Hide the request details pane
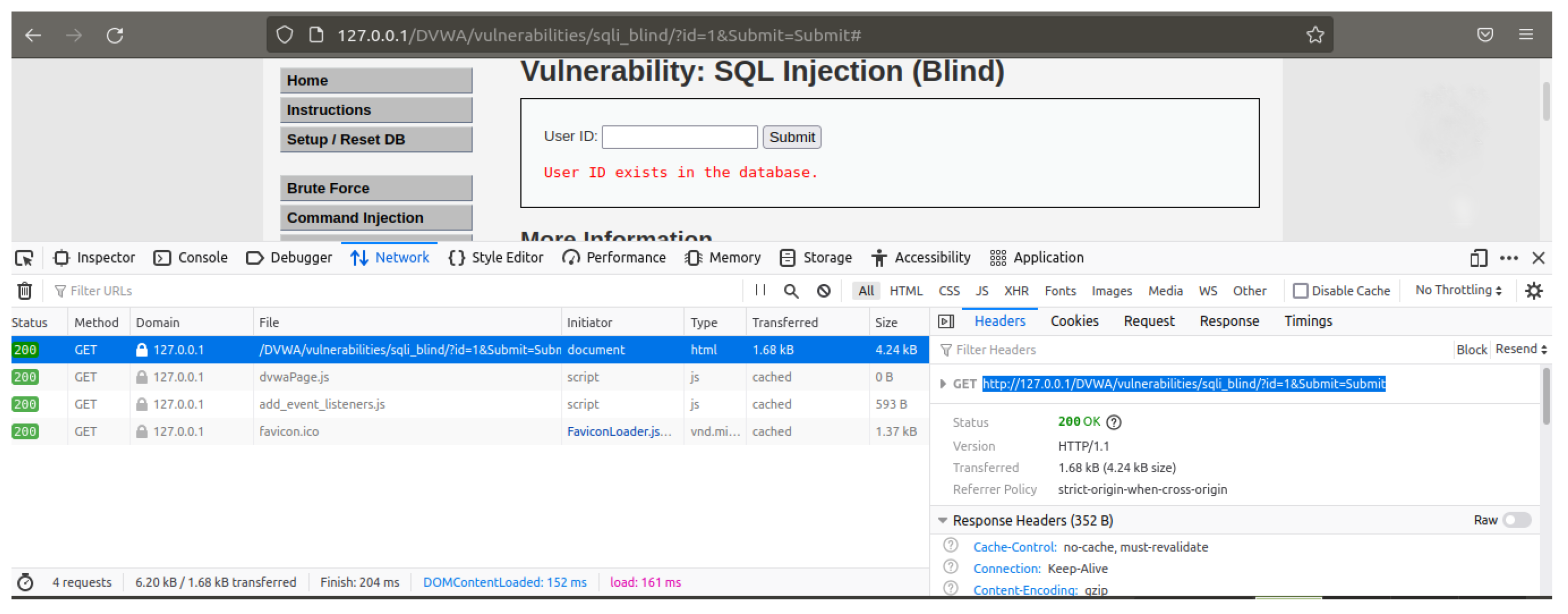Screen dimensions: 1568x614 pyautogui.click(x=946, y=322)
